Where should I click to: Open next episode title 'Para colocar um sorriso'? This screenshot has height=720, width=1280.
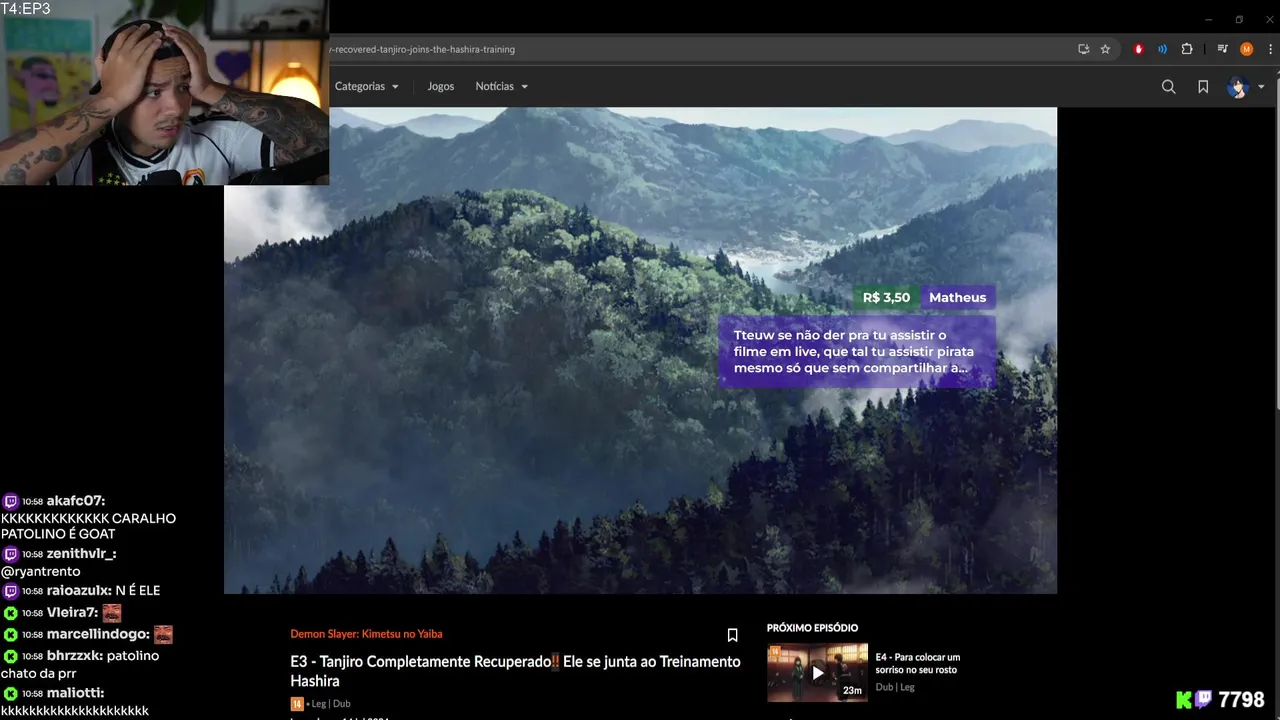[917, 663]
